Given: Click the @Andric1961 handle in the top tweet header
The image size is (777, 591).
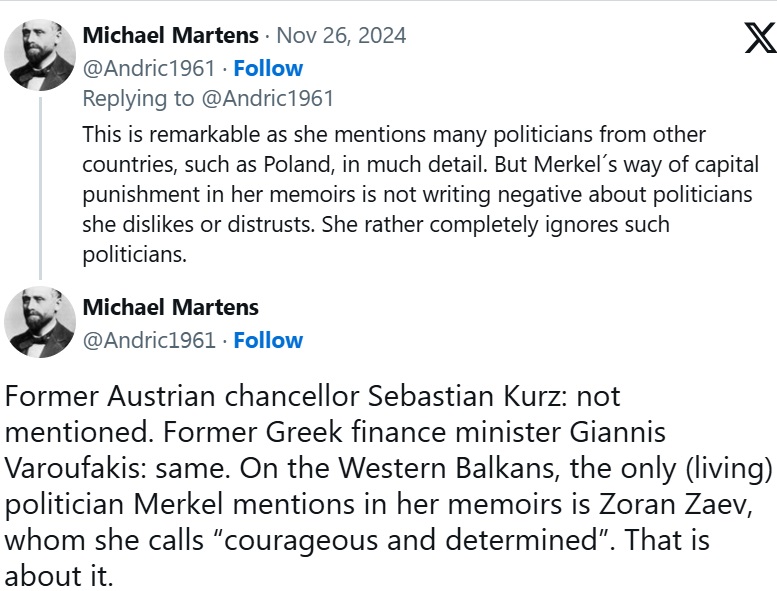Looking at the screenshot, I should coord(149,68).
